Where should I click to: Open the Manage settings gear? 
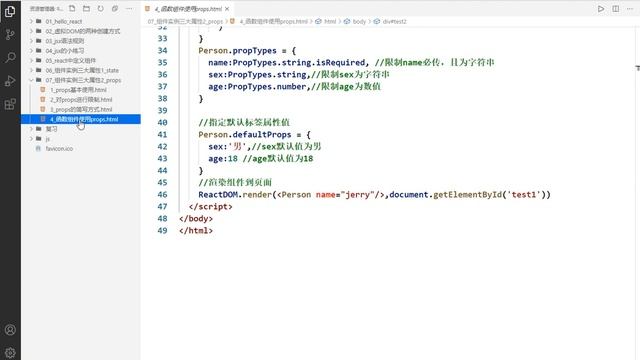pos(10,352)
